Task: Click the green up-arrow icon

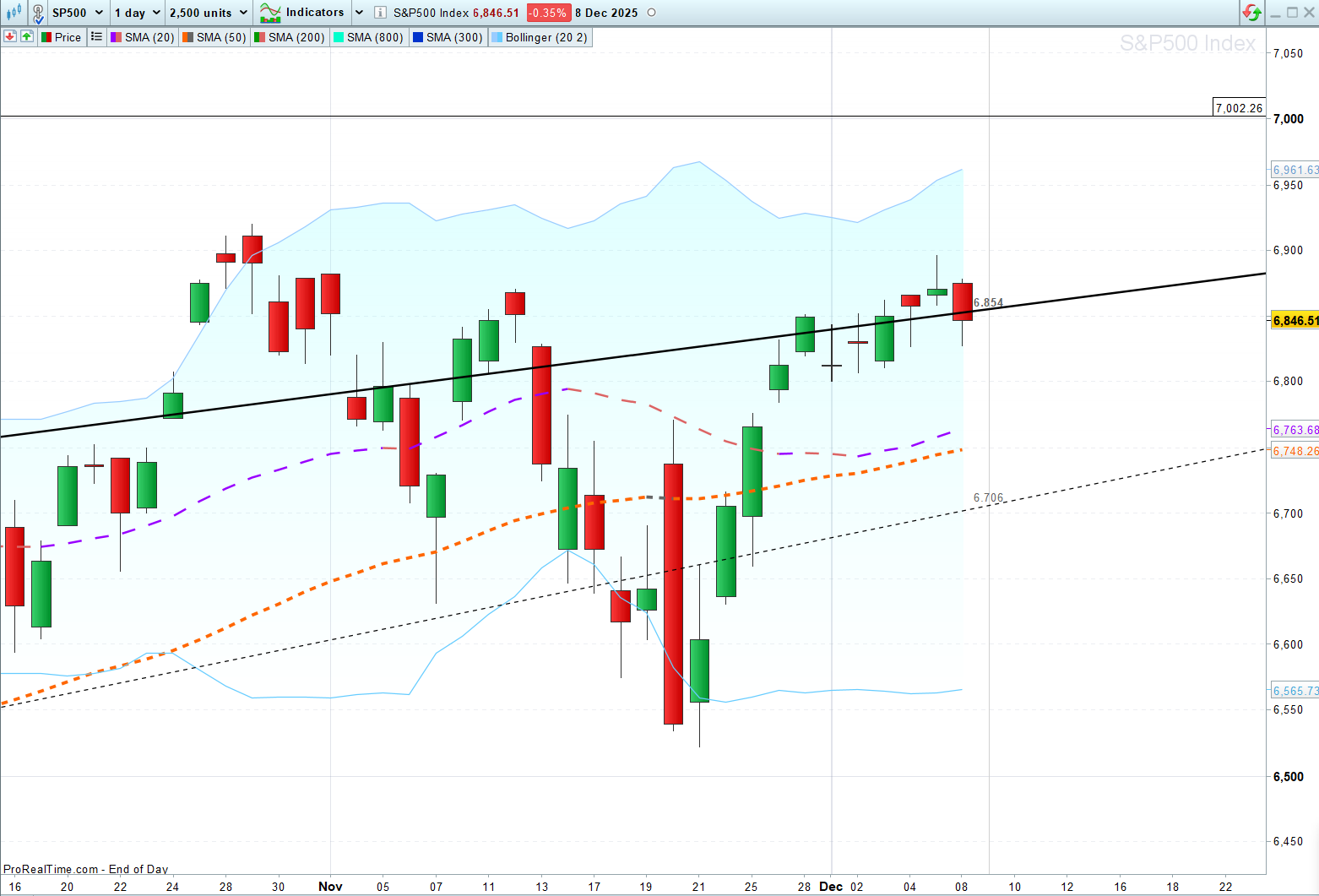Action: [27, 37]
